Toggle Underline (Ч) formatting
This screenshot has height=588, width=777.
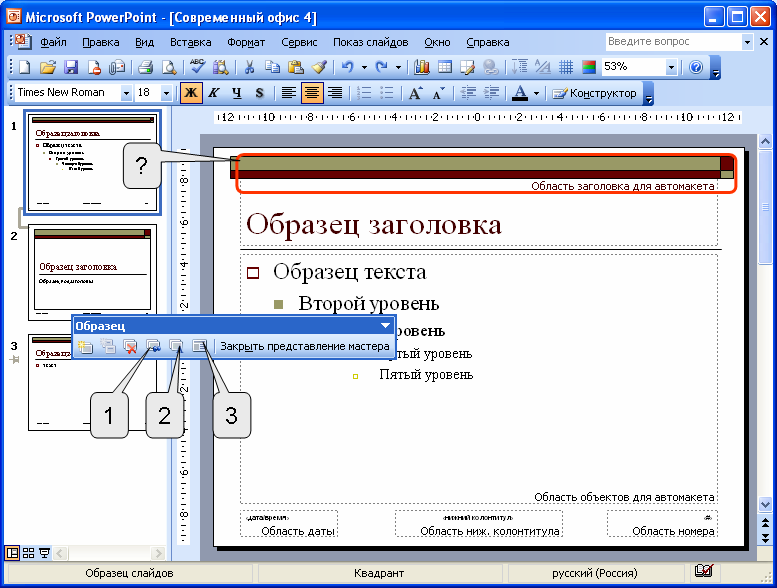(237, 93)
